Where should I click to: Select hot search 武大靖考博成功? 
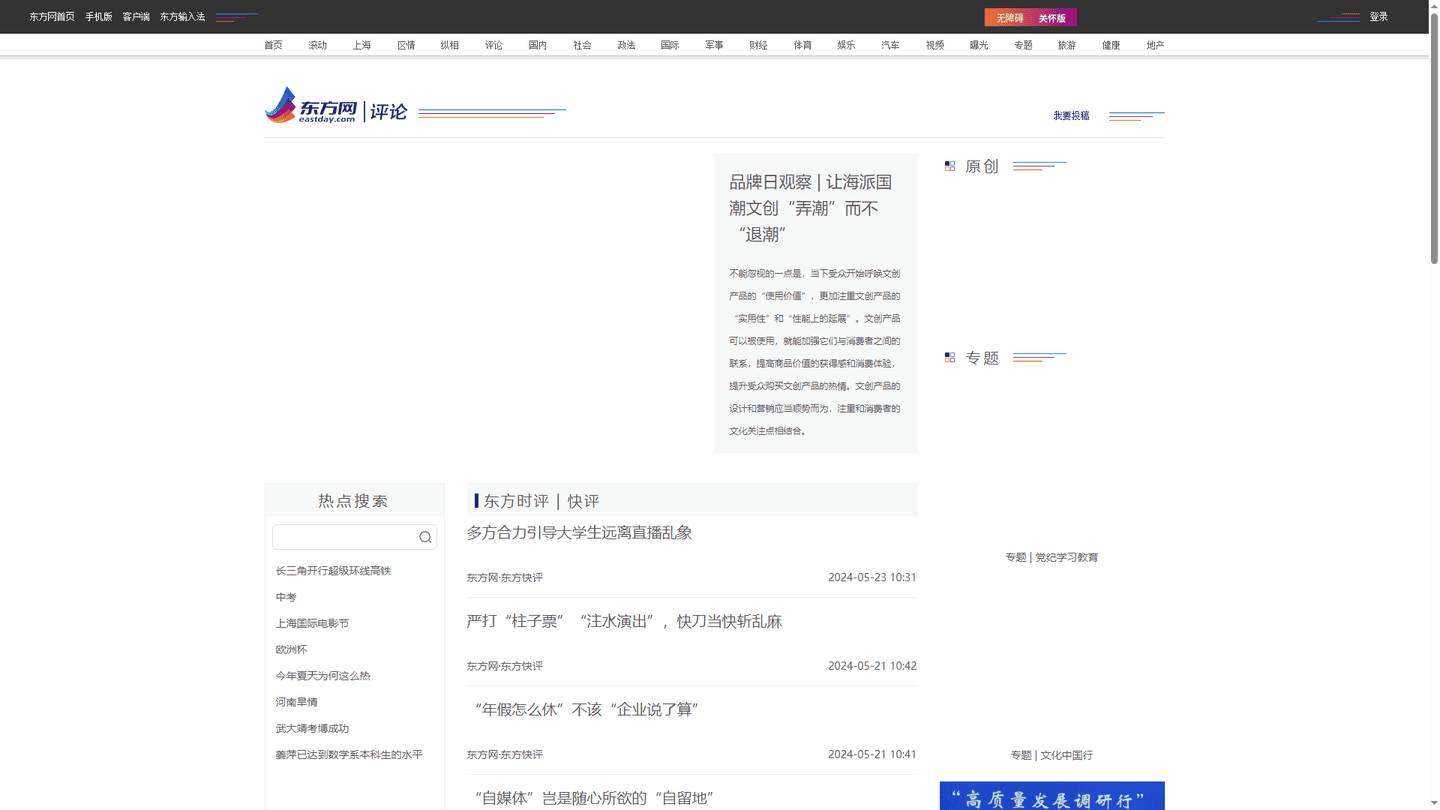pyautogui.click(x=312, y=728)
